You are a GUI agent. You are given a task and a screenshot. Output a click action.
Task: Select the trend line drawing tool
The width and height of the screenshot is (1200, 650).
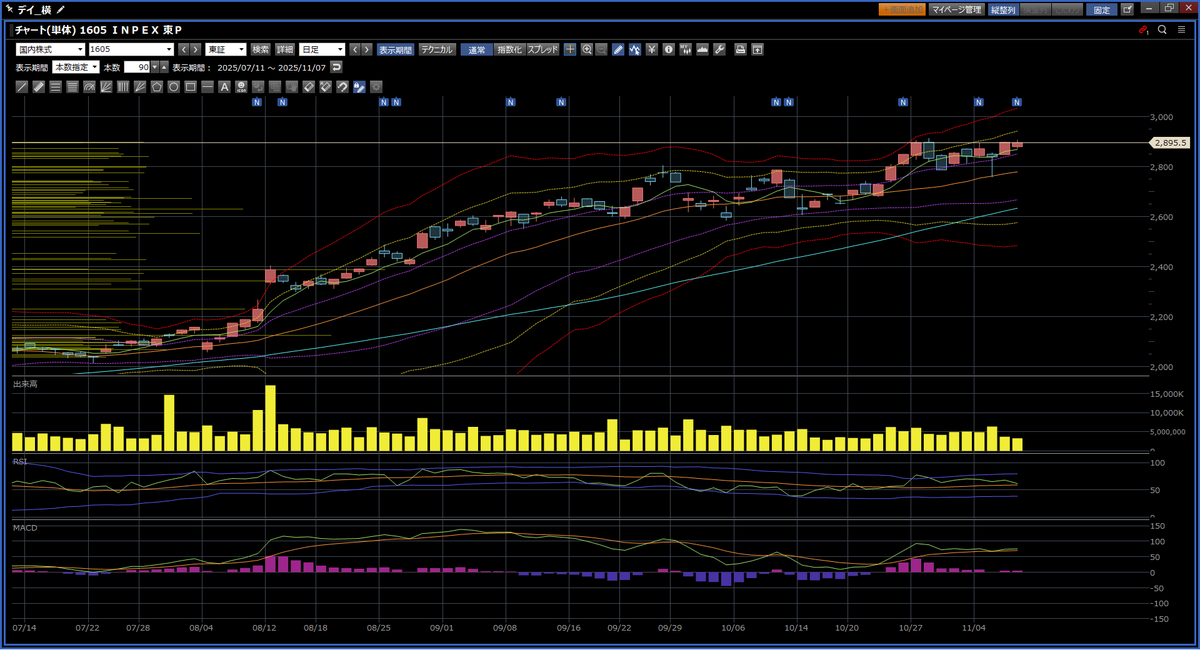click(22, 87)
